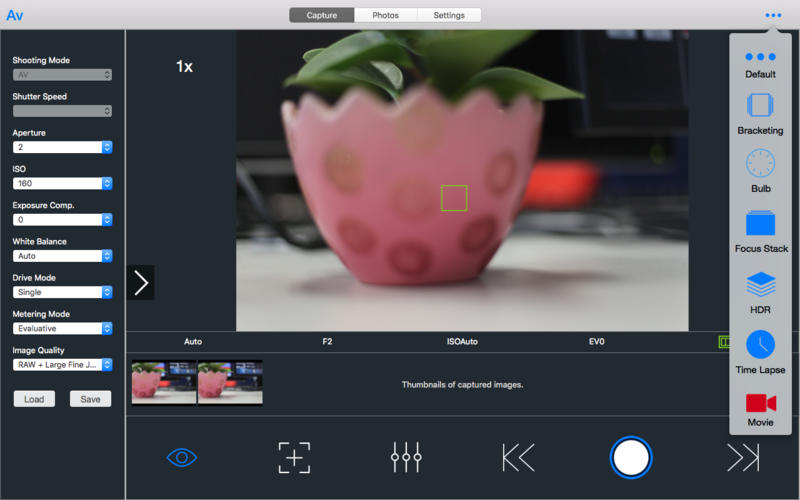Open the Settings tab

(x=448, y=15)
